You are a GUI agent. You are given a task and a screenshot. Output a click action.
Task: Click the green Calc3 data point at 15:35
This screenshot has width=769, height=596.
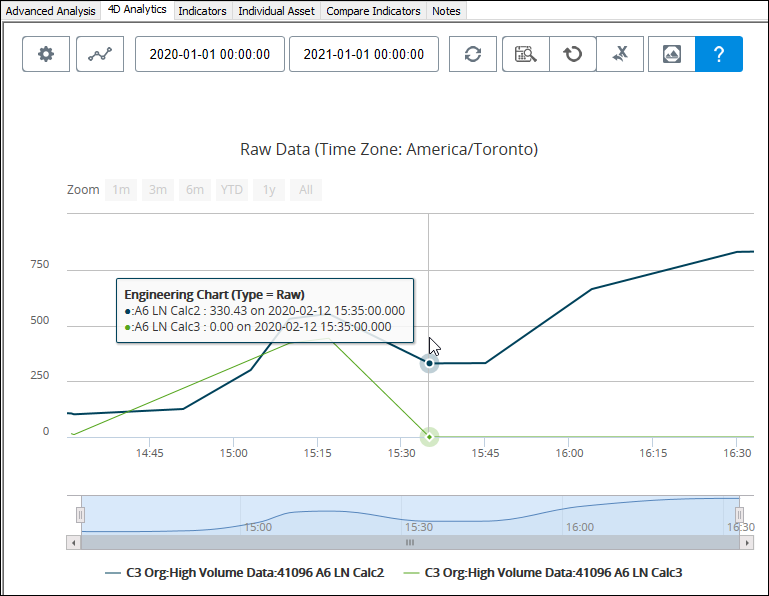coord(429,437)
